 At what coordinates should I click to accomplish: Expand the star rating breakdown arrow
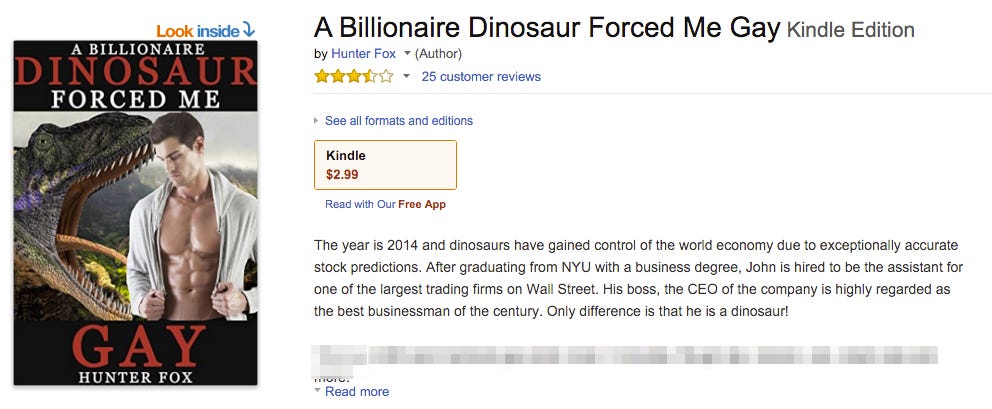[x=406, y=76]
